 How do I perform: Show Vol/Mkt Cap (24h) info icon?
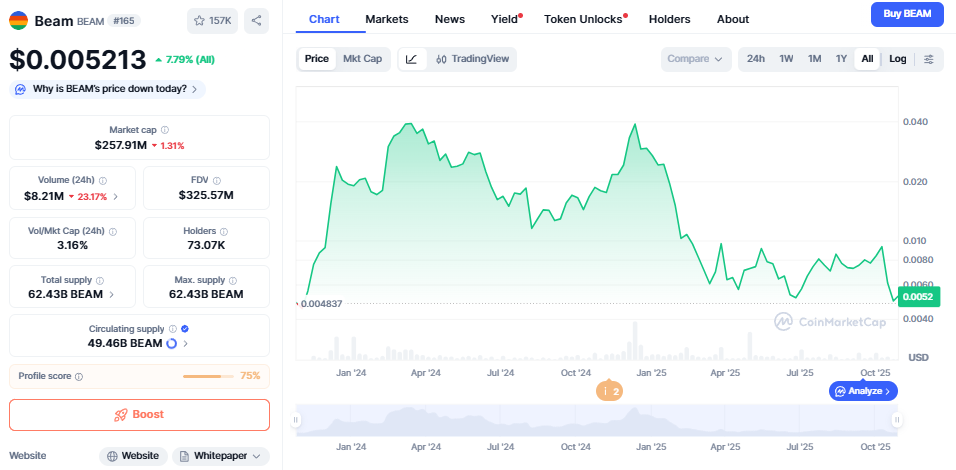[x=113, y=232]
